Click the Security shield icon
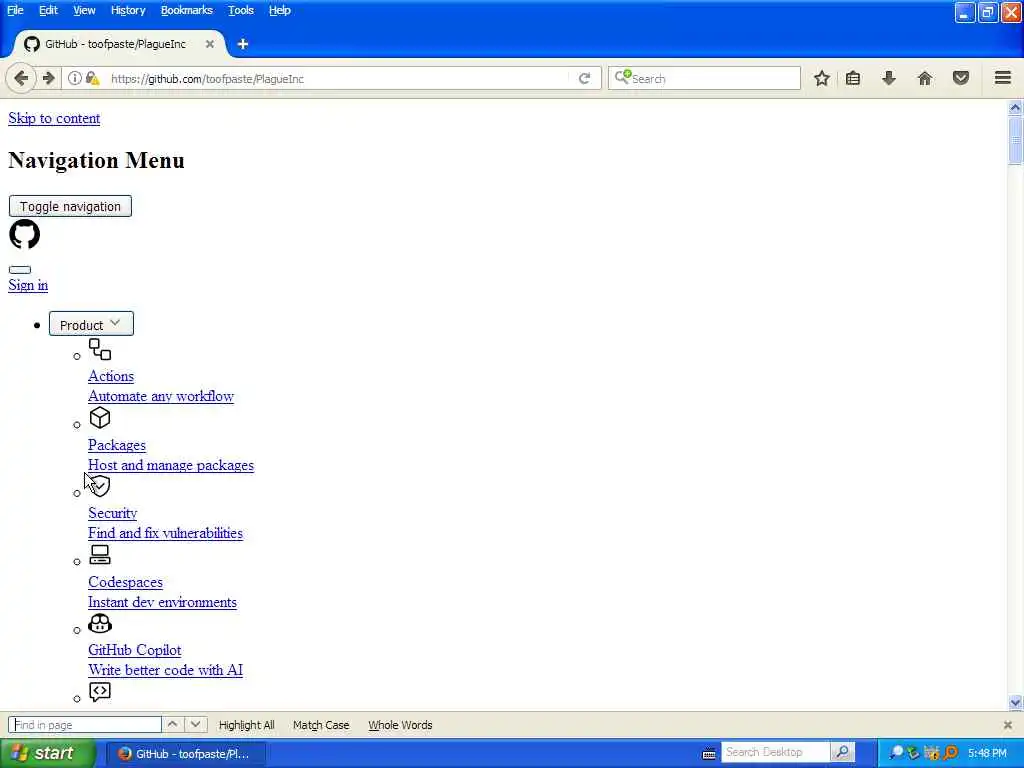Viewport: 1024px width, 768px height. (x=100, y=486)
